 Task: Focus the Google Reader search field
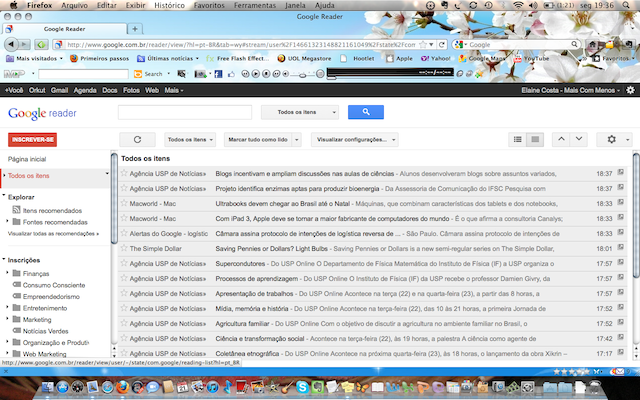point(185,112)
